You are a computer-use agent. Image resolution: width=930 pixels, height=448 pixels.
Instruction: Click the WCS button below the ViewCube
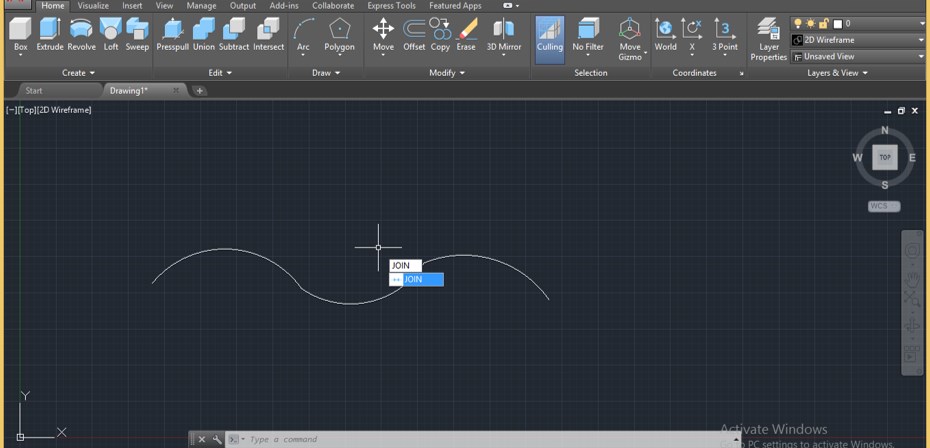[883, 206]
